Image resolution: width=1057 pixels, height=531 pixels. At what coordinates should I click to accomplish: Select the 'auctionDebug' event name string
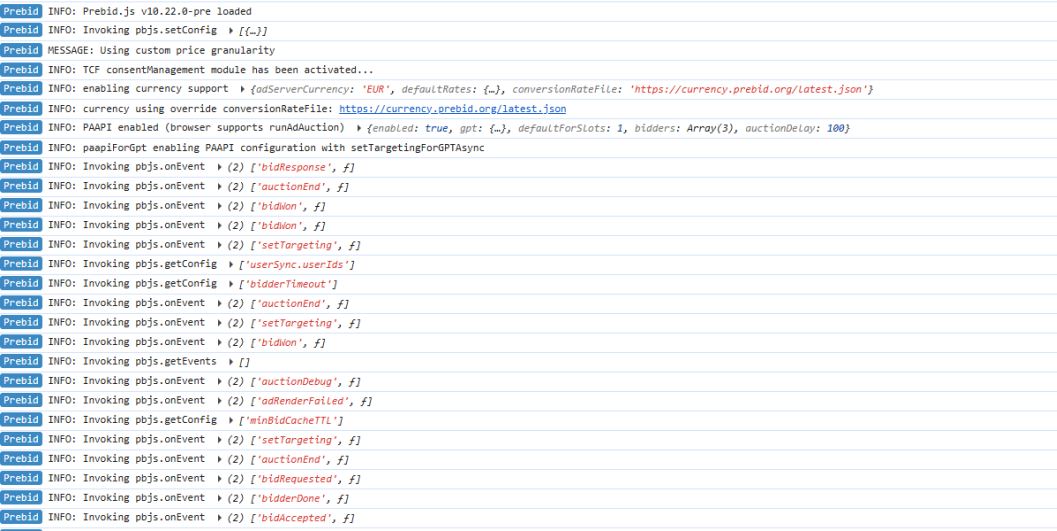(299, 382)
